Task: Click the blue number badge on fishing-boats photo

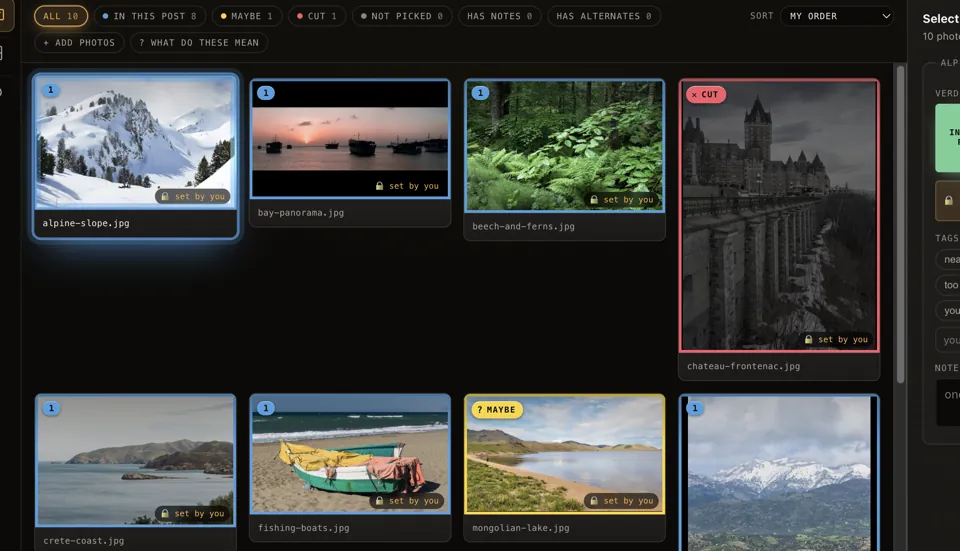Action: point(266,408)
